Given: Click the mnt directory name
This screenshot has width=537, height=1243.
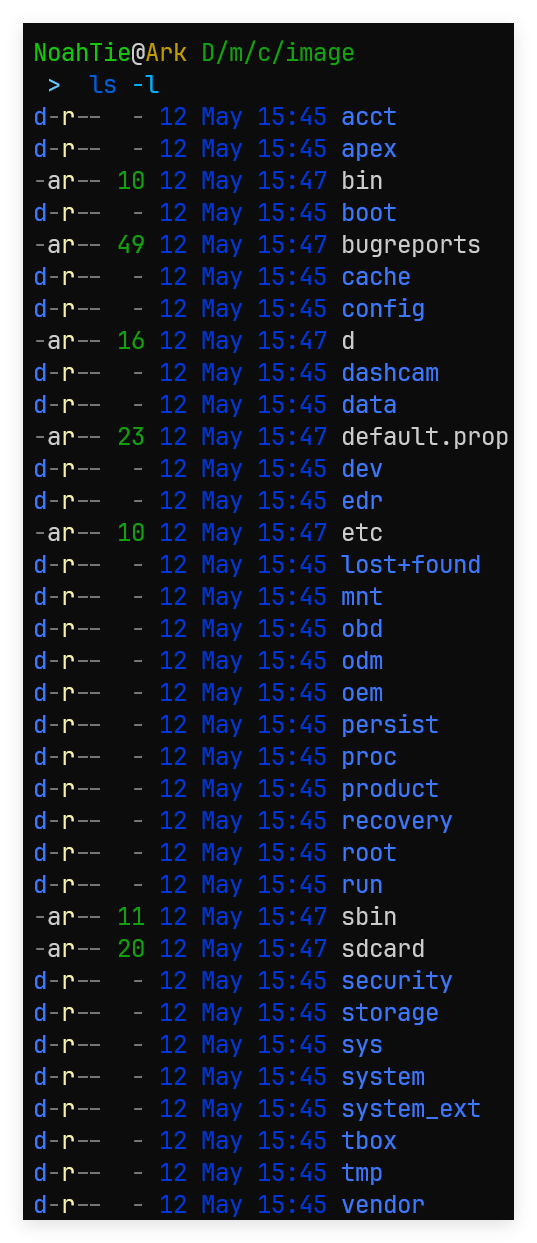Looking at the screenshot, I should pos(362,597).
